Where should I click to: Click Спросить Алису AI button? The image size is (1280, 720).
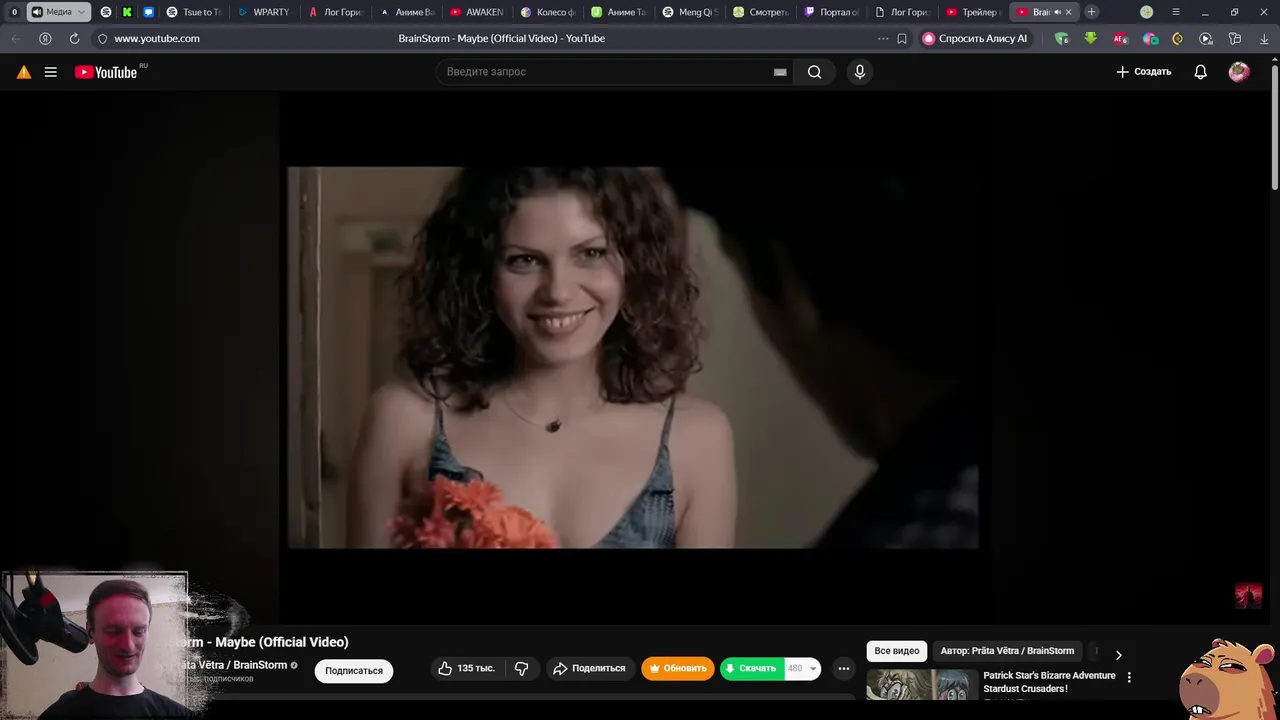click(975, 38)
